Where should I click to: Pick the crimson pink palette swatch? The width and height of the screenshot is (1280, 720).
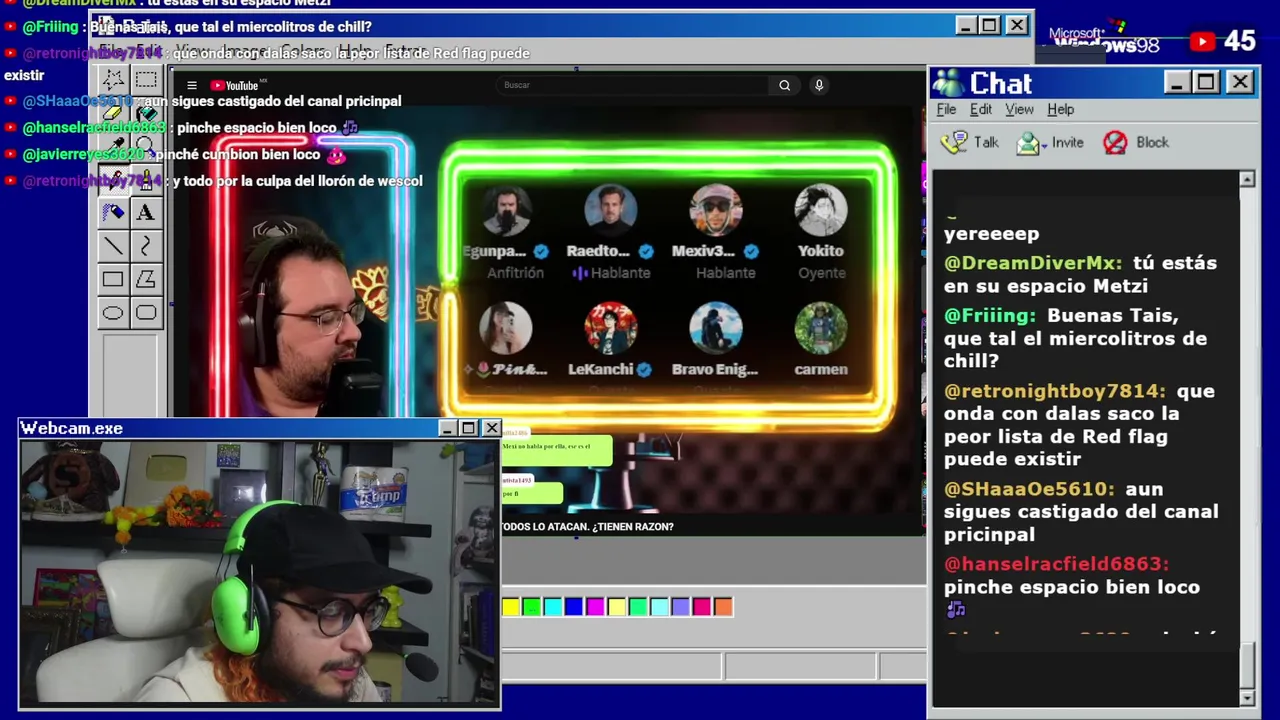pos(702,606)
